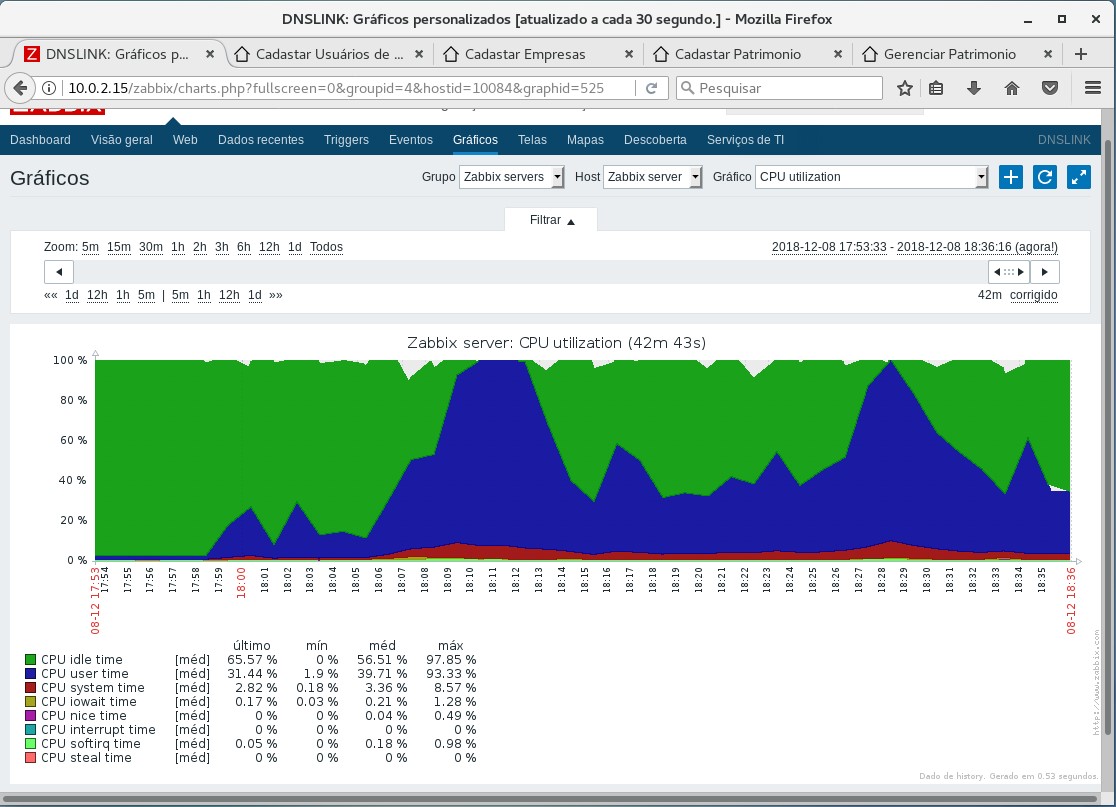Click the blue CPU user time legend swatch

click(x=30, y=673)
